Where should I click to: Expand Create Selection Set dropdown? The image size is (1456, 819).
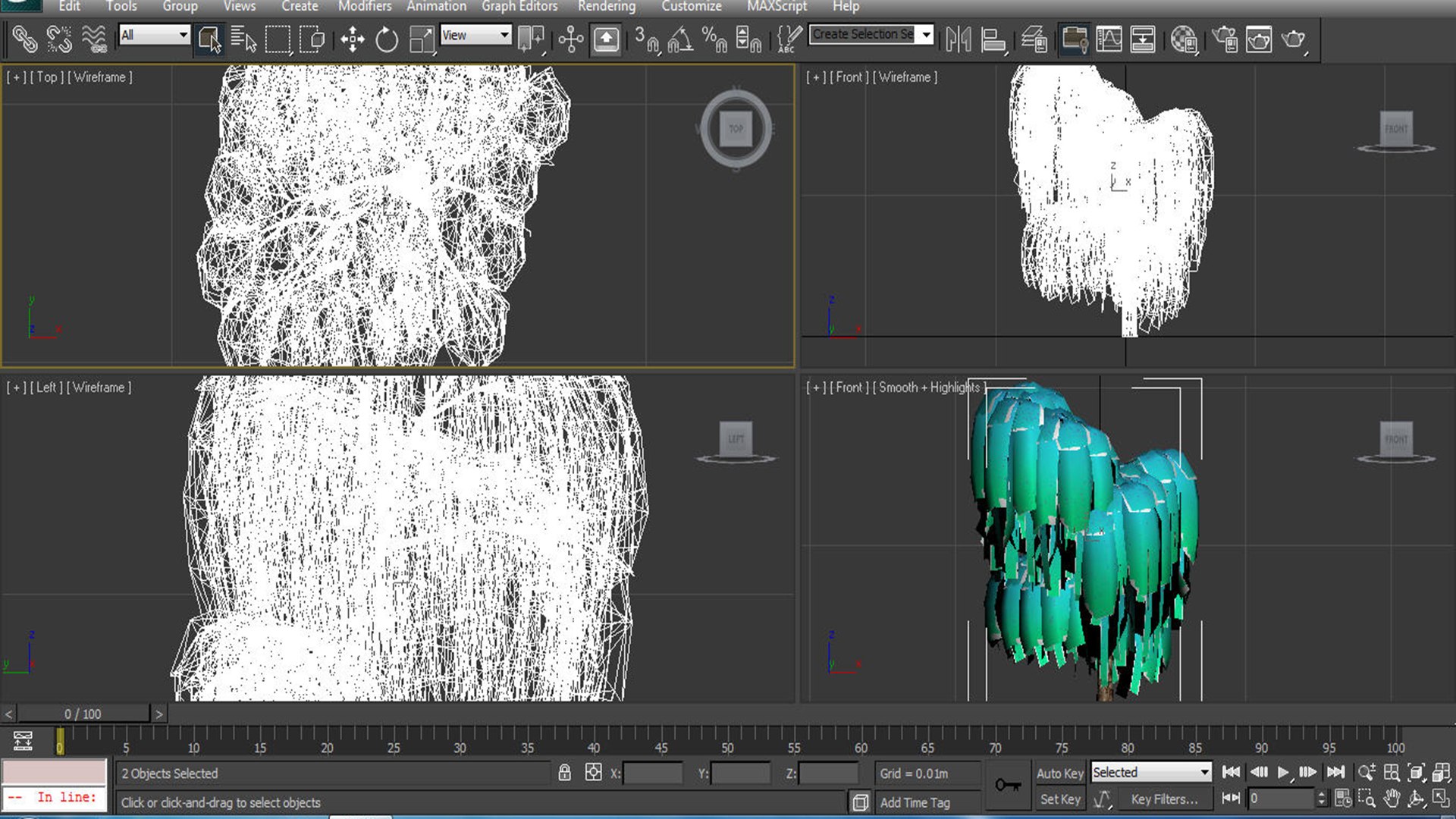coord(926,34)
